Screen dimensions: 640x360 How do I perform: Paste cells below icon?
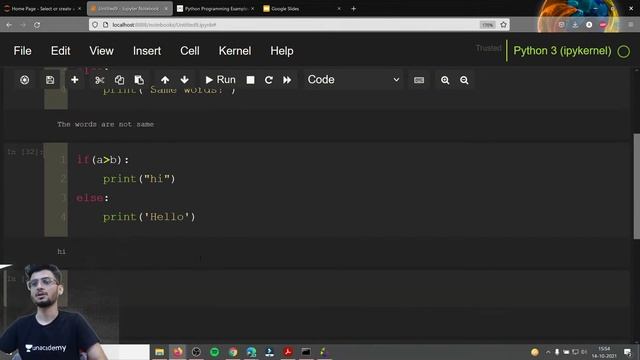coord(139,80)
